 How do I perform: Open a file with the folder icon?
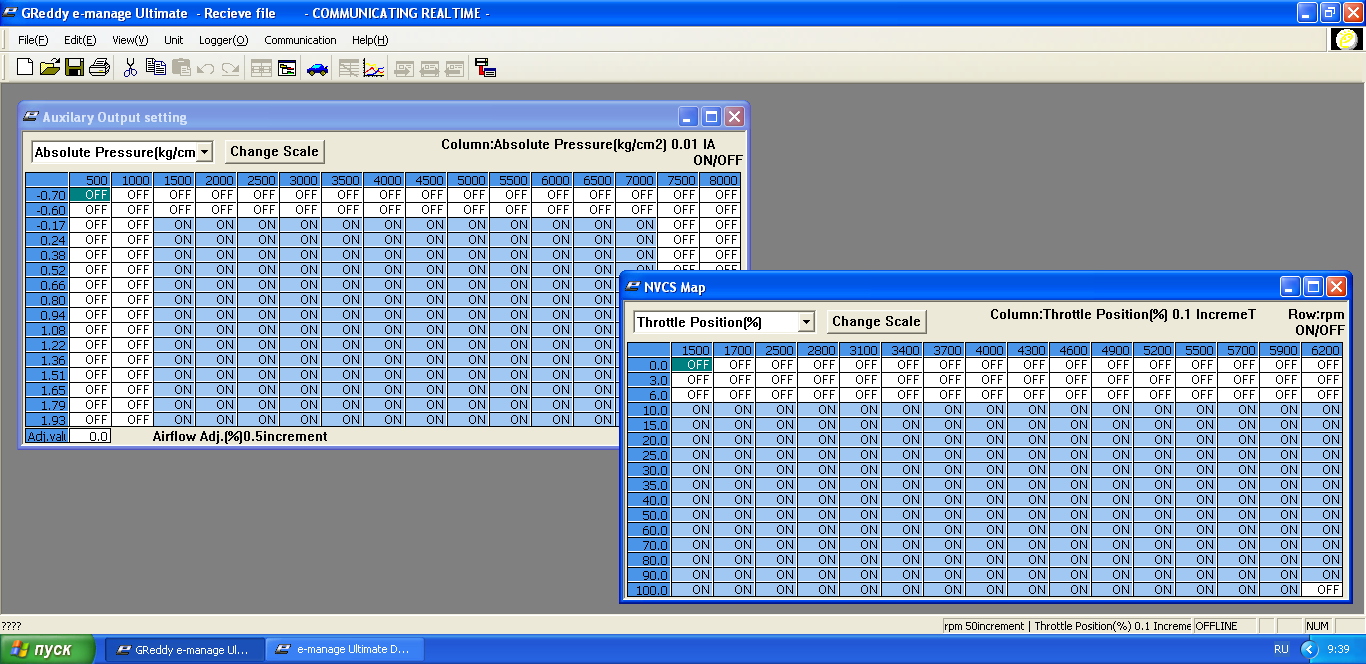(x=50, y=68)
